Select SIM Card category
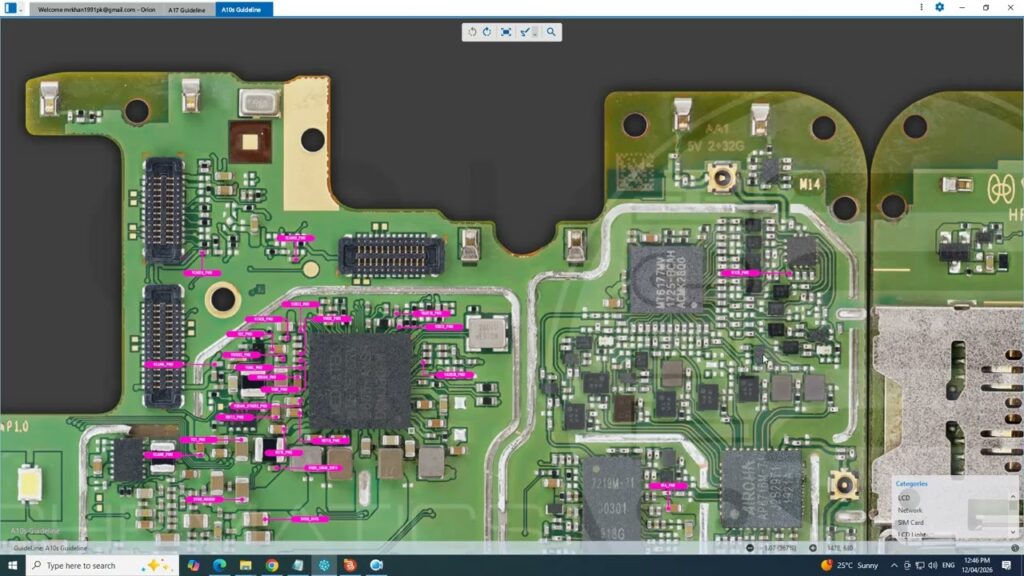Screen dimensions: 1024x576 (911, 522)
